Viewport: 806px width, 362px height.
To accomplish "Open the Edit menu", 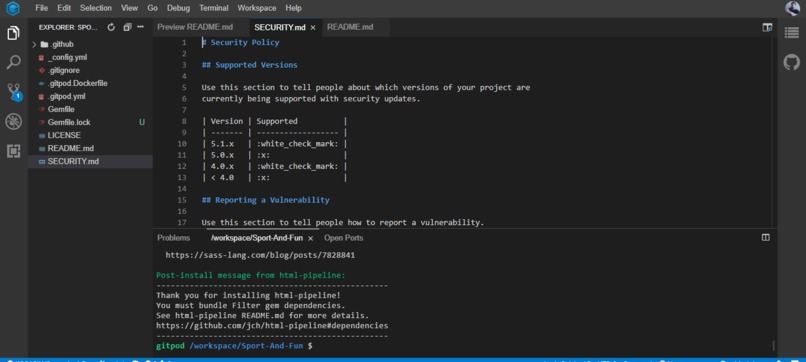I will (x=64, y=8).
